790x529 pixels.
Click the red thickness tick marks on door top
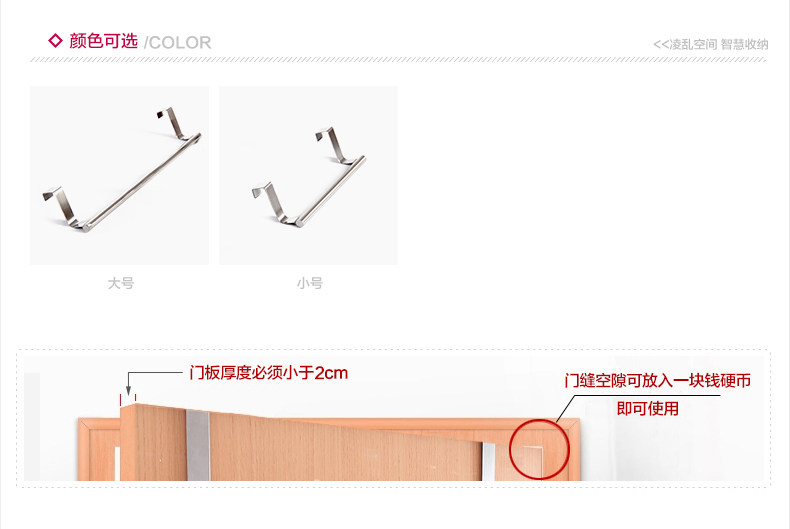128,400
